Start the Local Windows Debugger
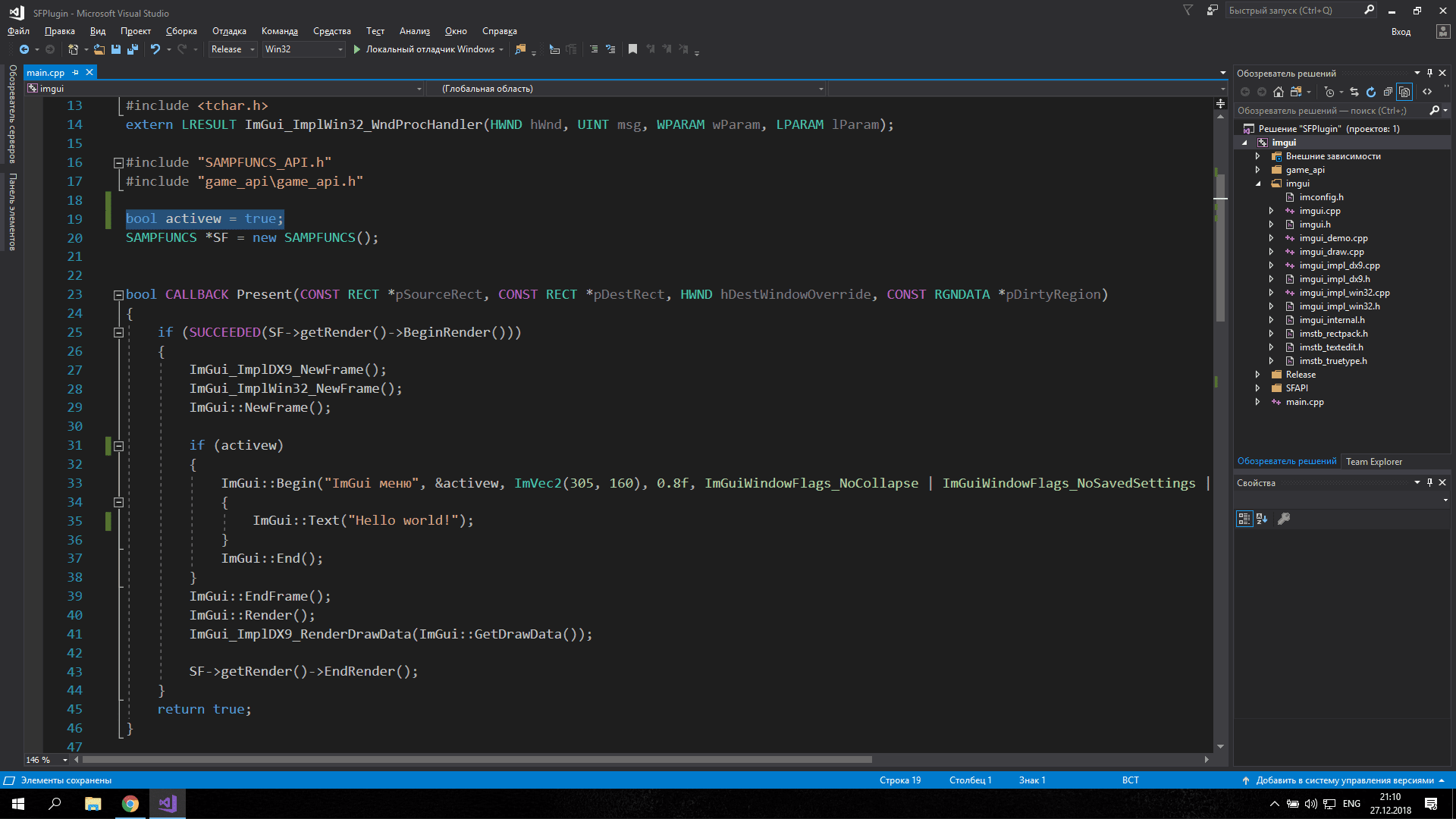Image resolution: width=1456 pixels, height=819 pixels. [x=424, y=49]
